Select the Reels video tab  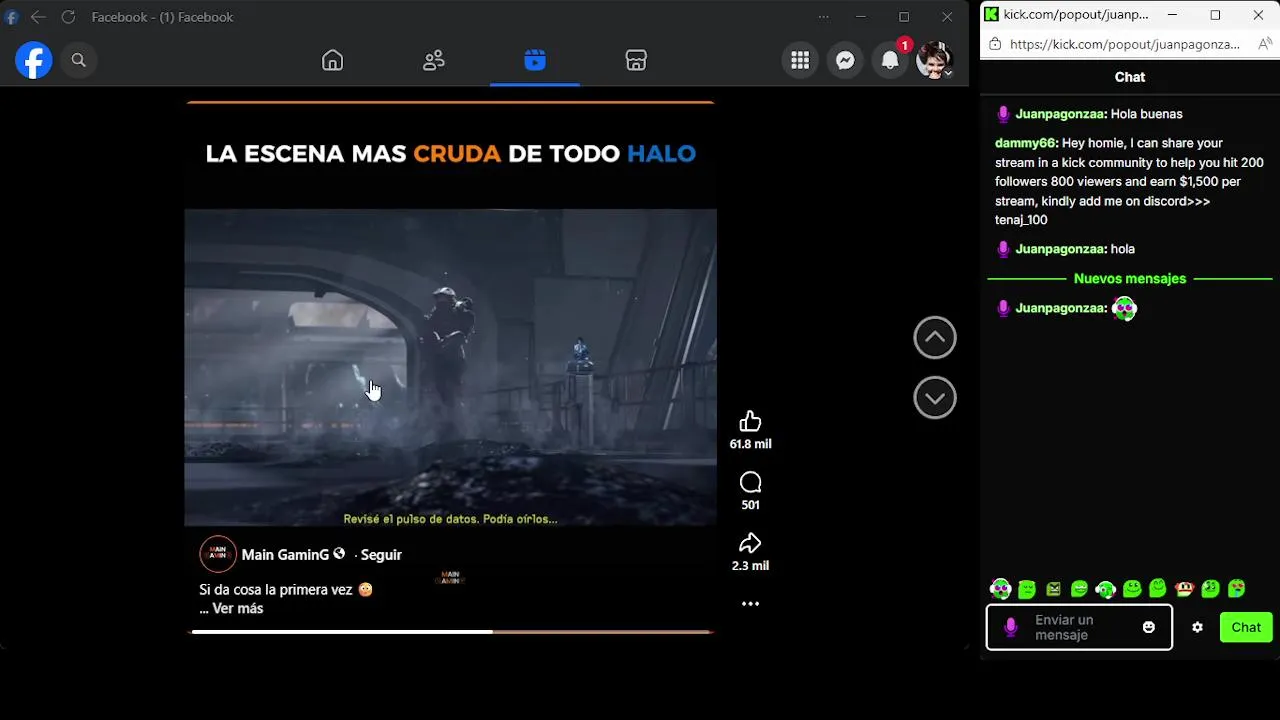[x=535, y=61]
